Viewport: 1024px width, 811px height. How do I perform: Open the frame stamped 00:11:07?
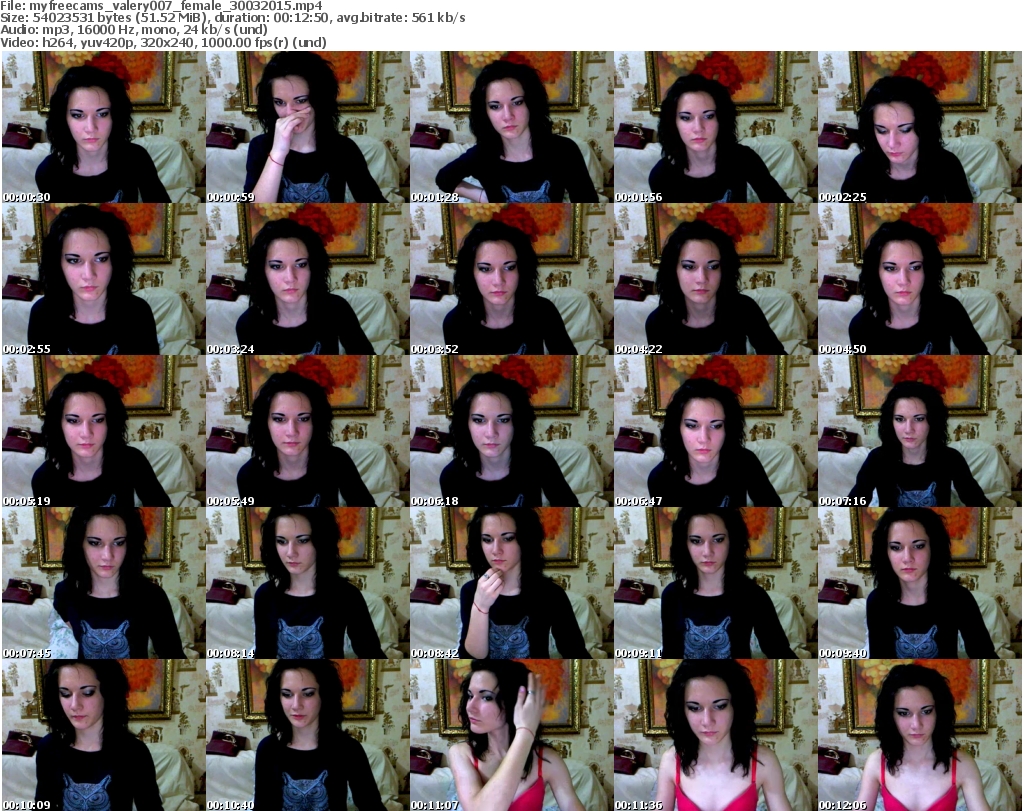511,735
